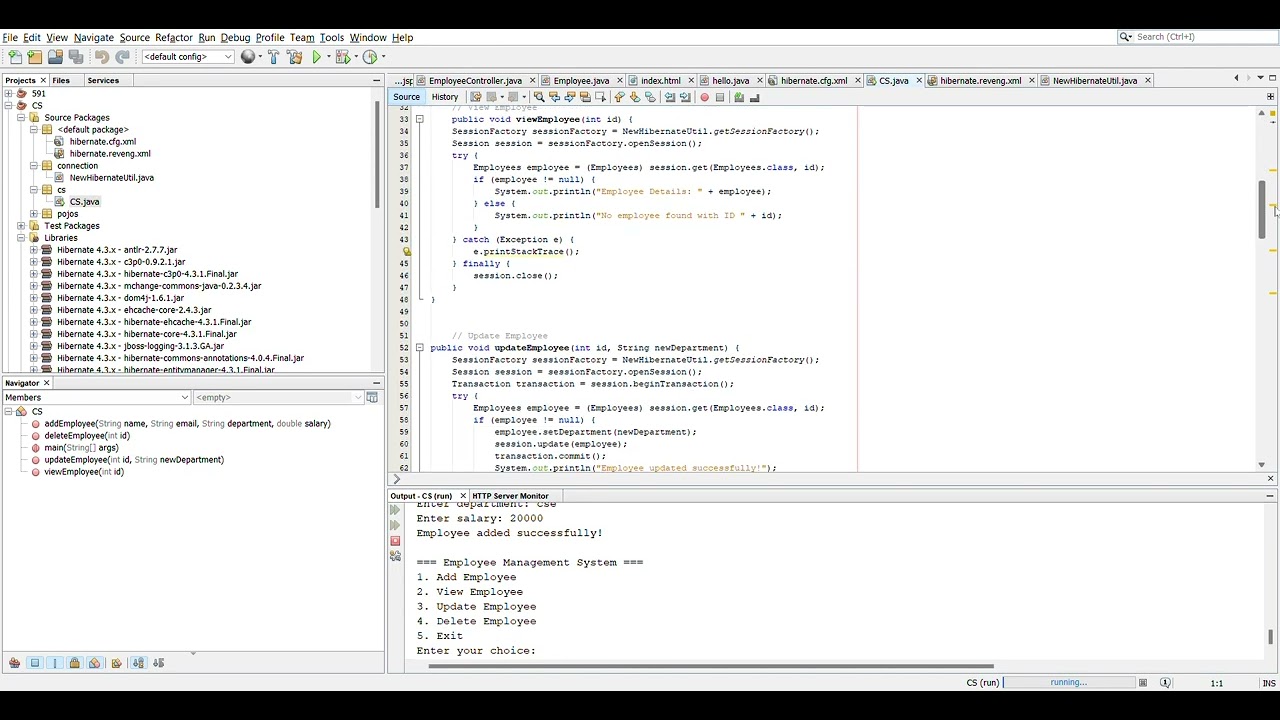1280x720 pixels.
Task: Click the Undo arrow icon
Action: [102, 57]
